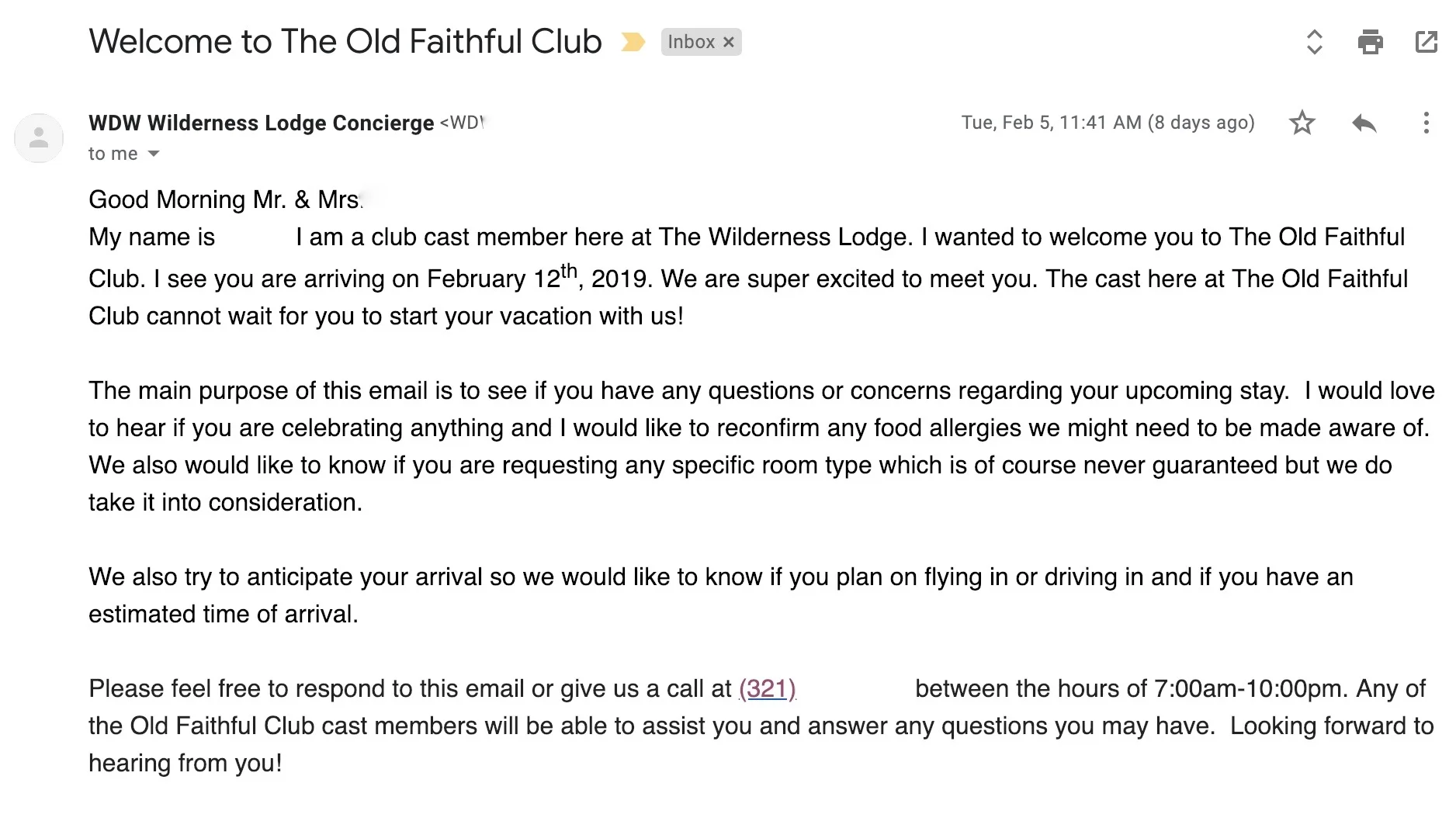Click the sender's profile avatar
Screen dimensions: 1456x835
pos(39,138)
